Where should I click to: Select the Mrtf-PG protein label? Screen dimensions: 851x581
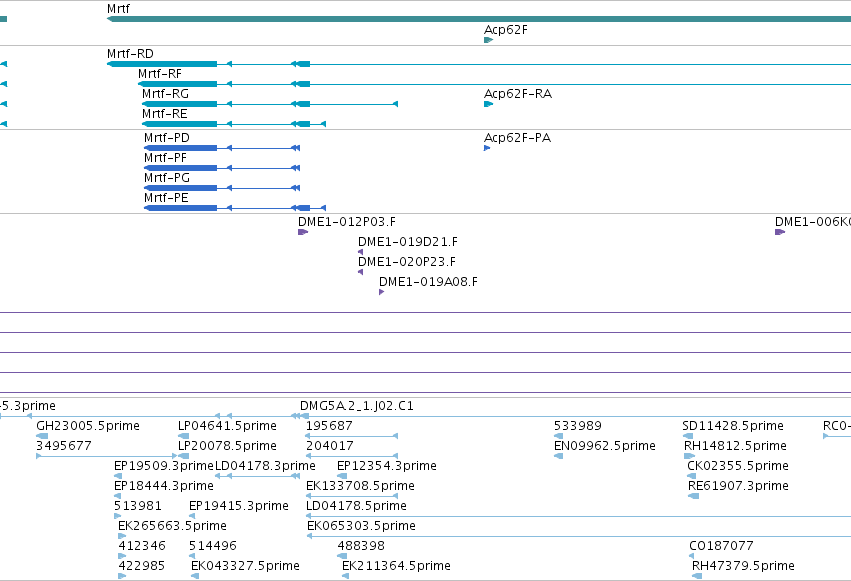click(x=167, y=178)
